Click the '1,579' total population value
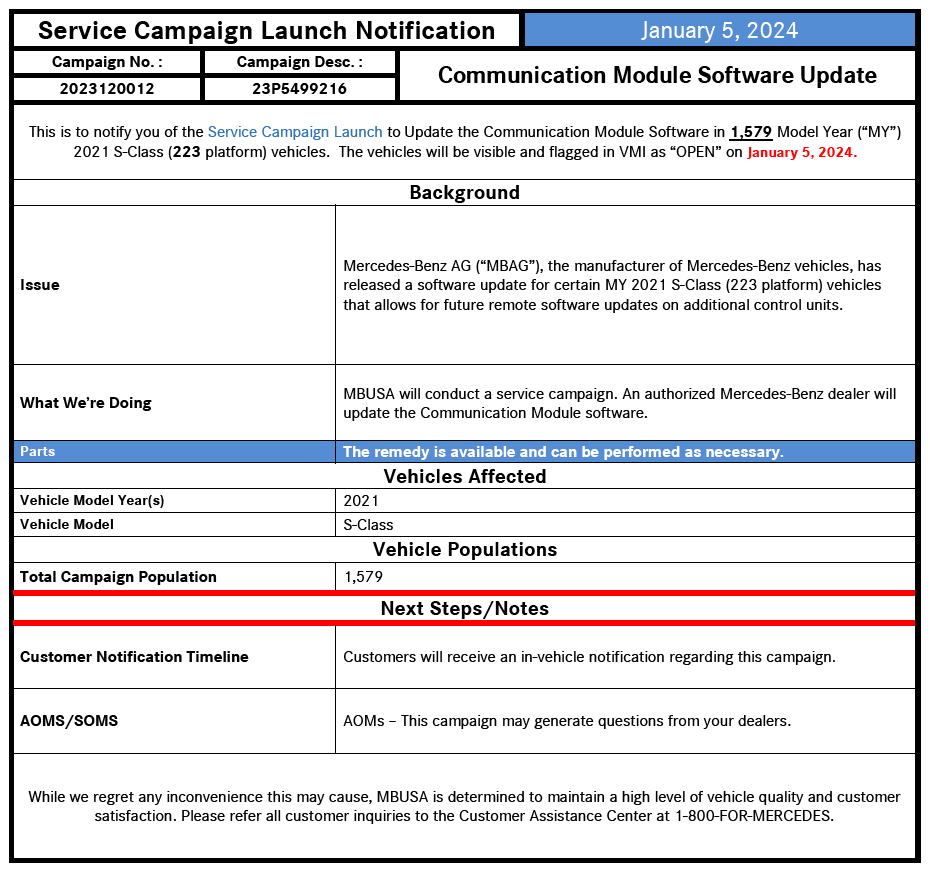 [x=363, y=577]
